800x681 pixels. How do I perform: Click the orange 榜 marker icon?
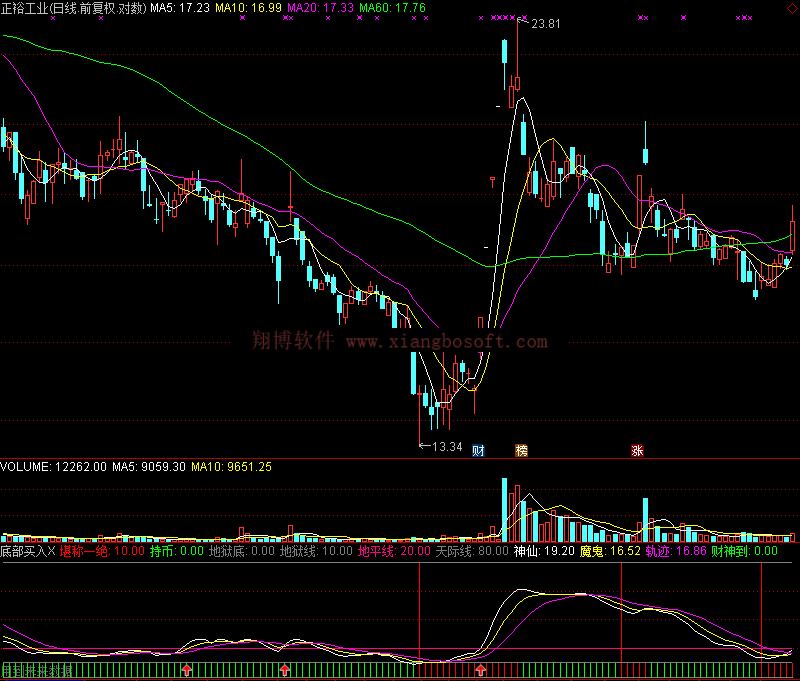pyautogui.click(x=521, y=450)
